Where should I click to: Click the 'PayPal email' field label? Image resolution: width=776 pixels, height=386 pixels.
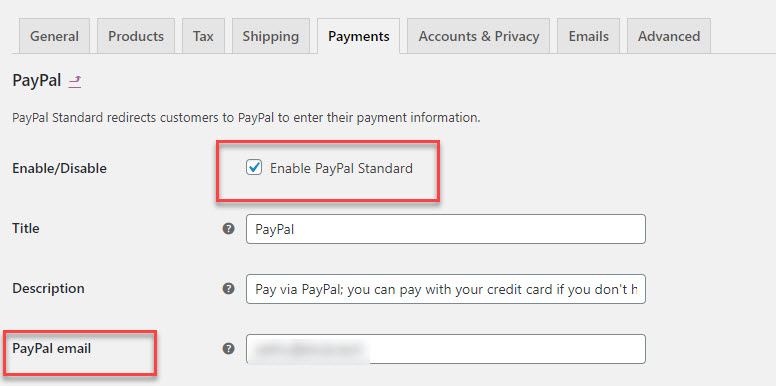51,348
